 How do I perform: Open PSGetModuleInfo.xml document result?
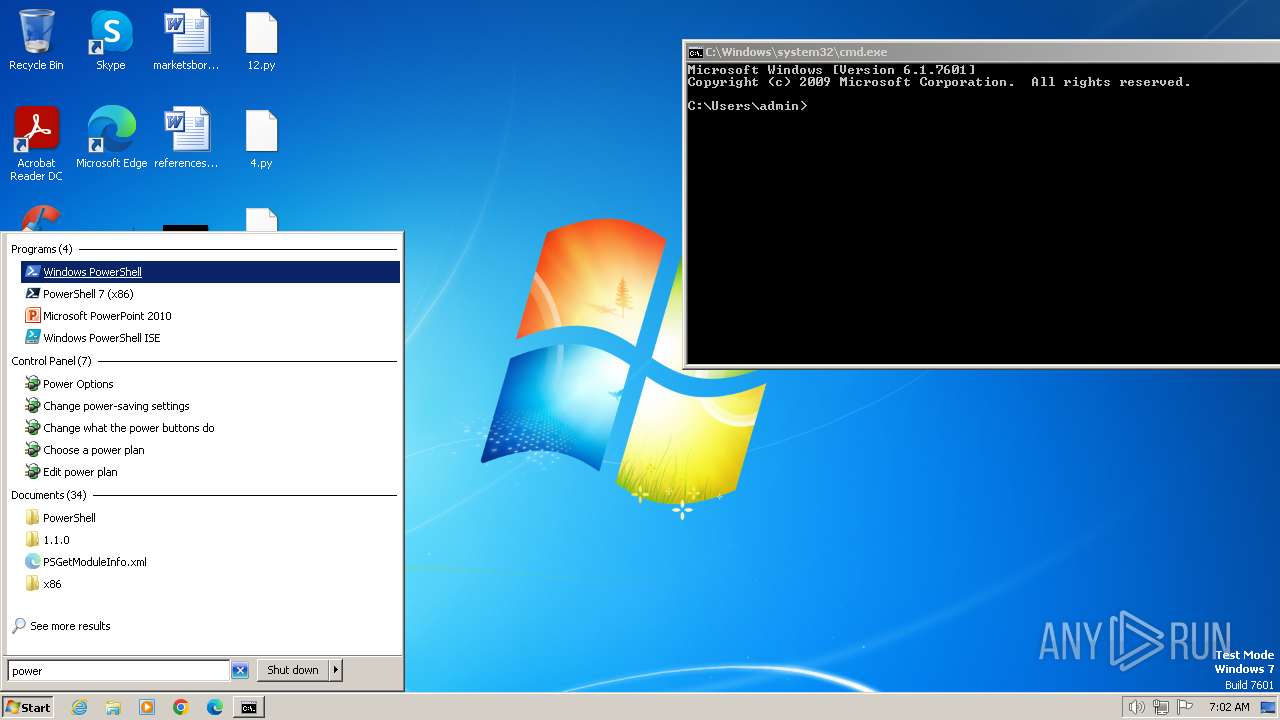click(x=210, y=562)
